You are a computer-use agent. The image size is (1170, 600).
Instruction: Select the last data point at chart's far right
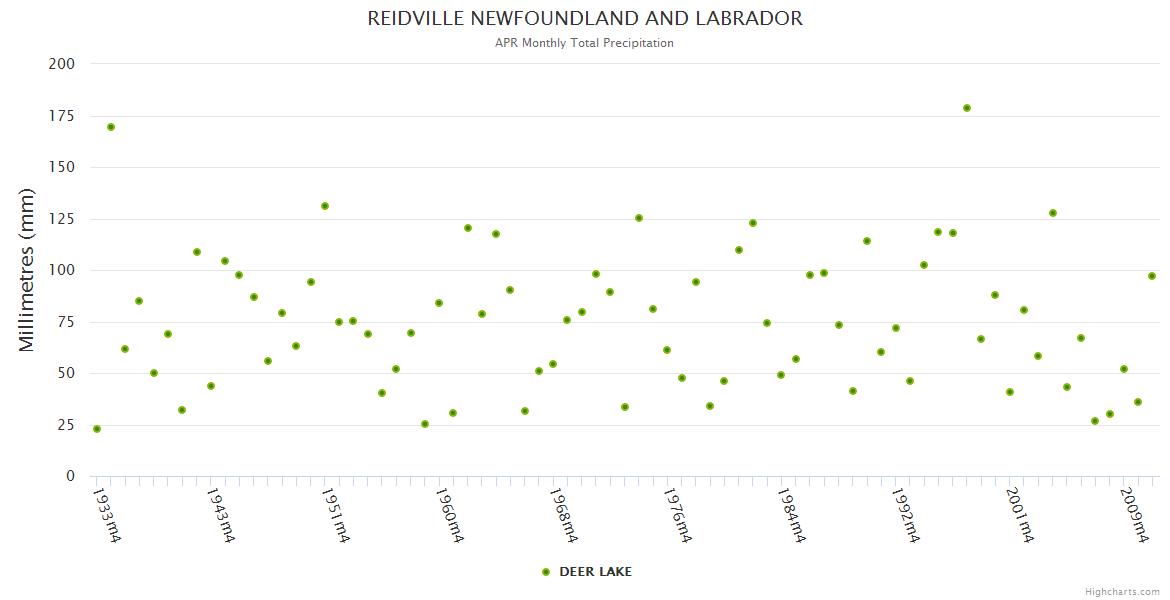pos(1152,276)
